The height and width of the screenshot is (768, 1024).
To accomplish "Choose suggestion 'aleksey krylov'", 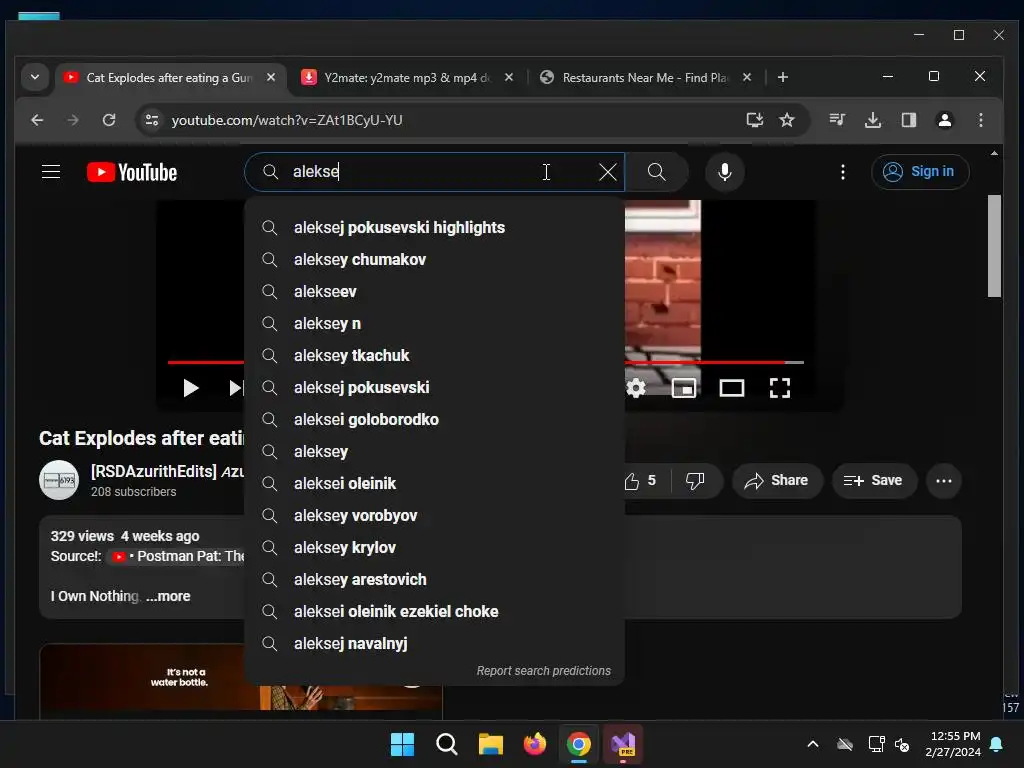I will point(434,547).
